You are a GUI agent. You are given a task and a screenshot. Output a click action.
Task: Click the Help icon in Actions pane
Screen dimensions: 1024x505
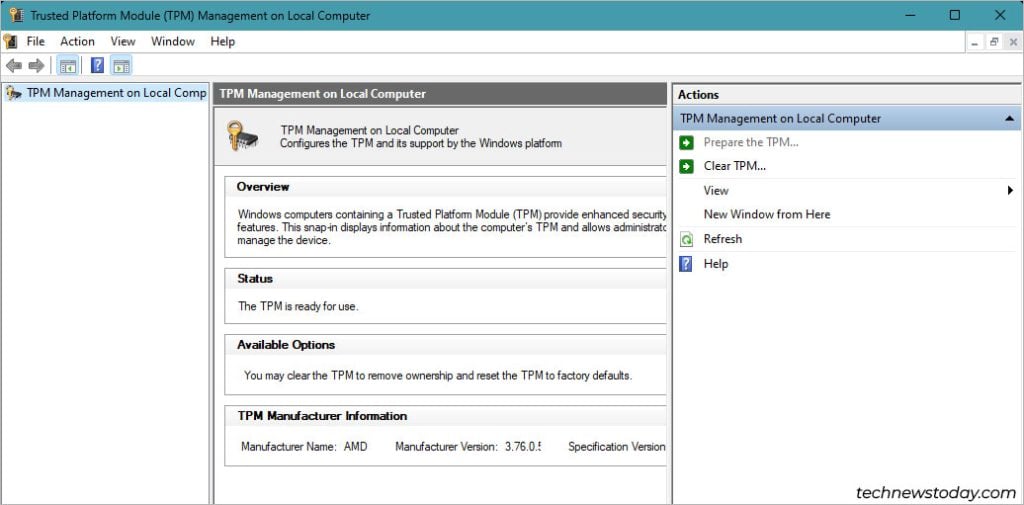click(x=686, y=264)
